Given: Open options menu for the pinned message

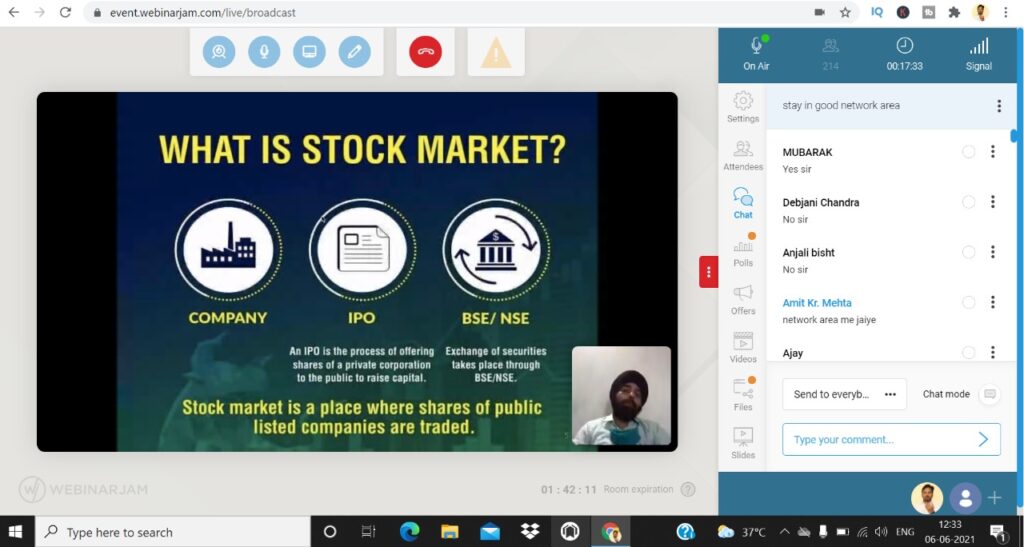Looking at the screenshot, I should point(998,106).
